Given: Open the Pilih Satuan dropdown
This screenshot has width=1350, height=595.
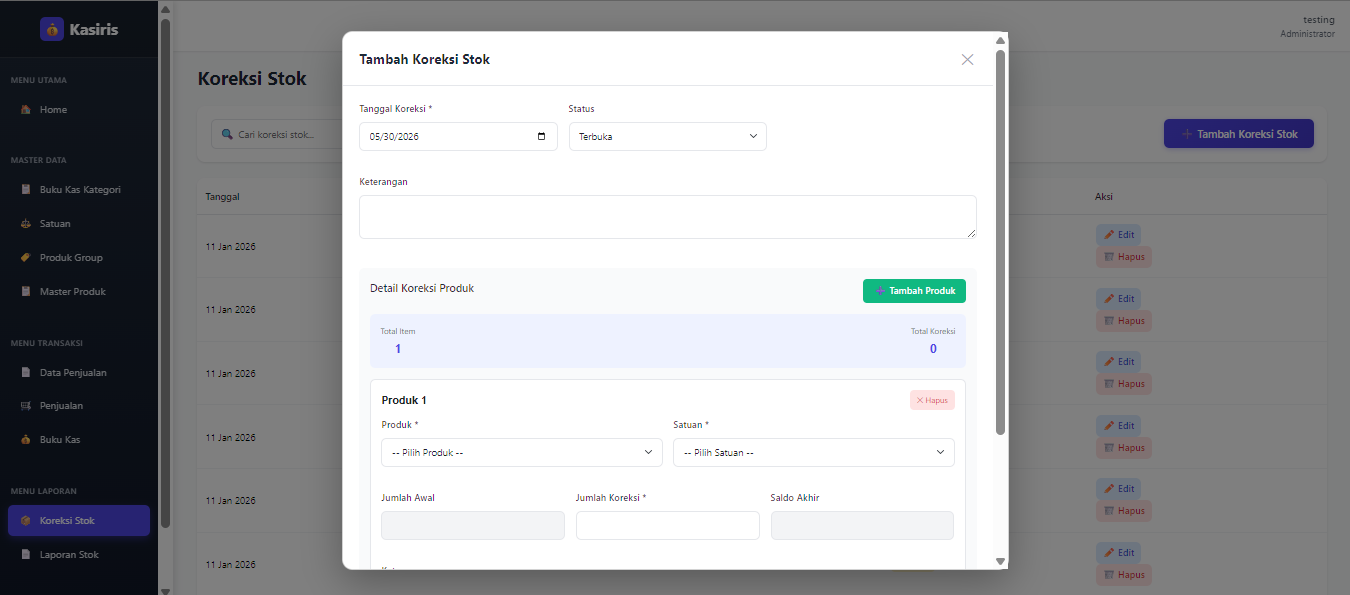Looking at the screenshot, I should click(x=814, y=453).
